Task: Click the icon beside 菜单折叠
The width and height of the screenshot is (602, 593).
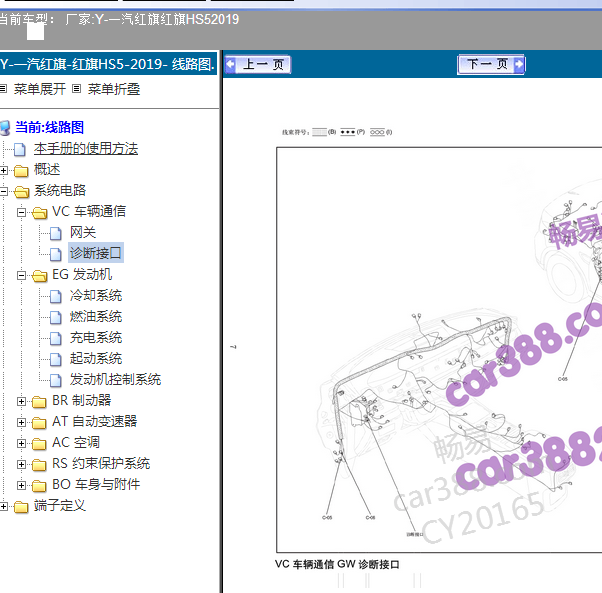Action: [77, 89]
